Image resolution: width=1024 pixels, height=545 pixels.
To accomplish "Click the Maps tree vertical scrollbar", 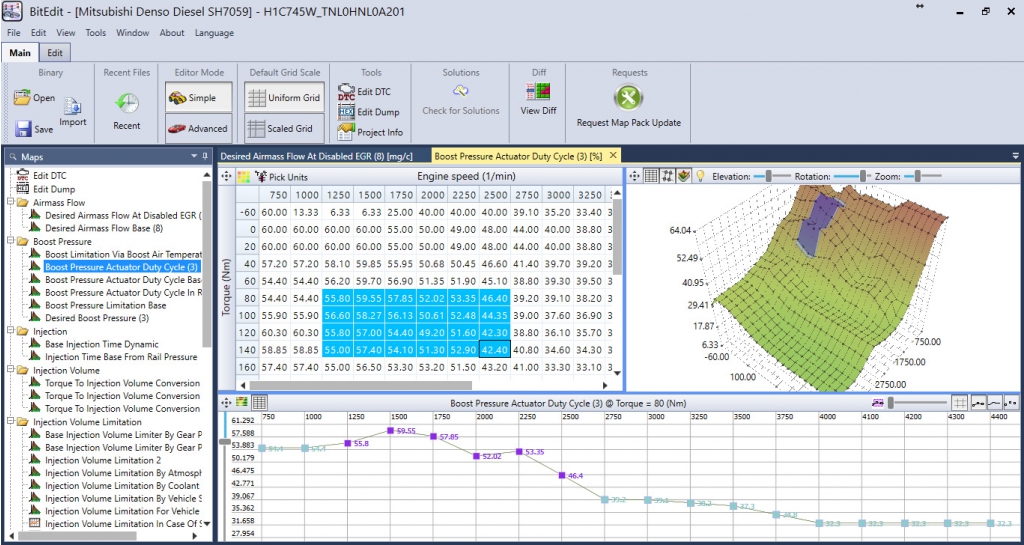I will pyautogui.click(x=207, y=264).
